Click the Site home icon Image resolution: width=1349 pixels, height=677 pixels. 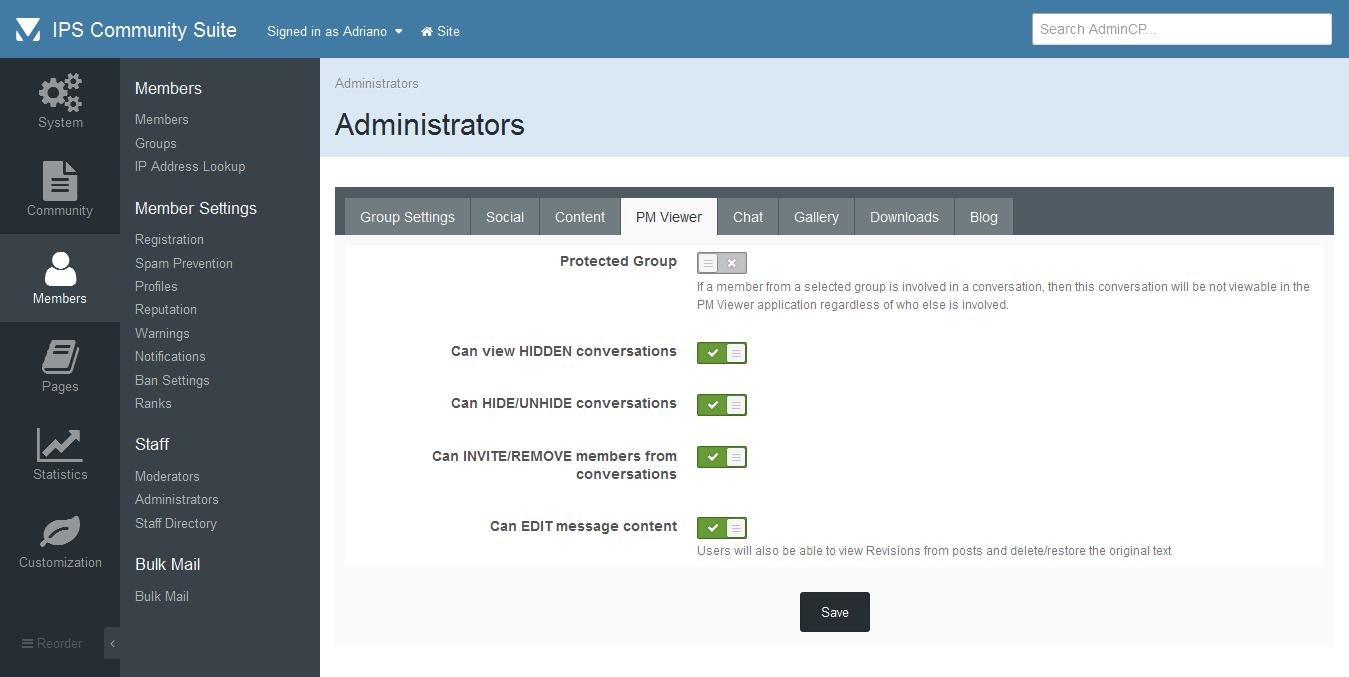[x=427, y=31]
